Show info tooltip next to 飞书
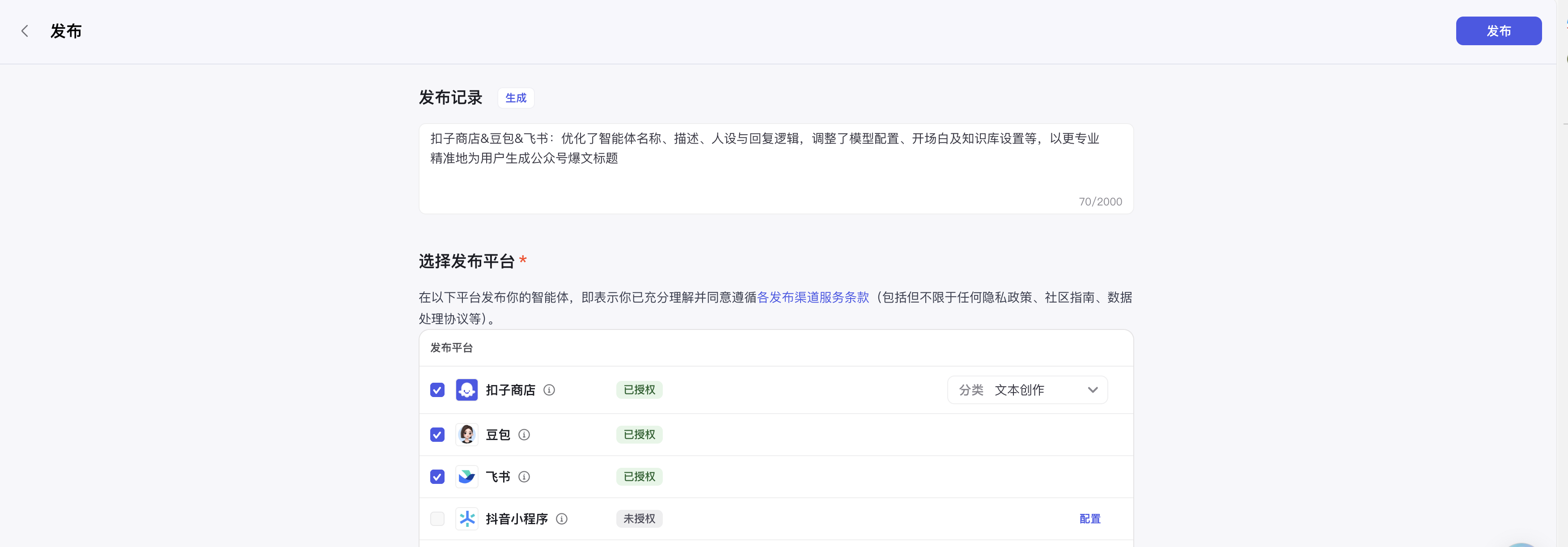The width and height of the screenshot is (1568, 547). [524, 476]
